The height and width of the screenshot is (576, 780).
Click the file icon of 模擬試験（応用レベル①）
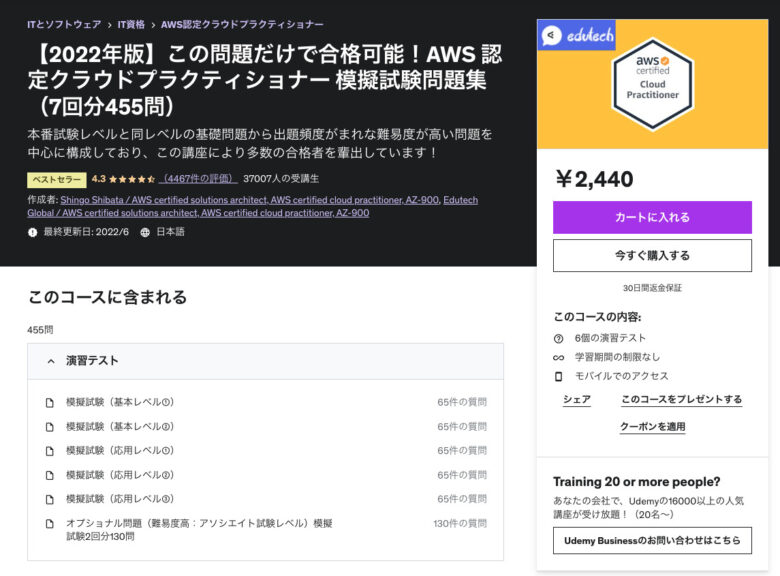click(49, 451)
